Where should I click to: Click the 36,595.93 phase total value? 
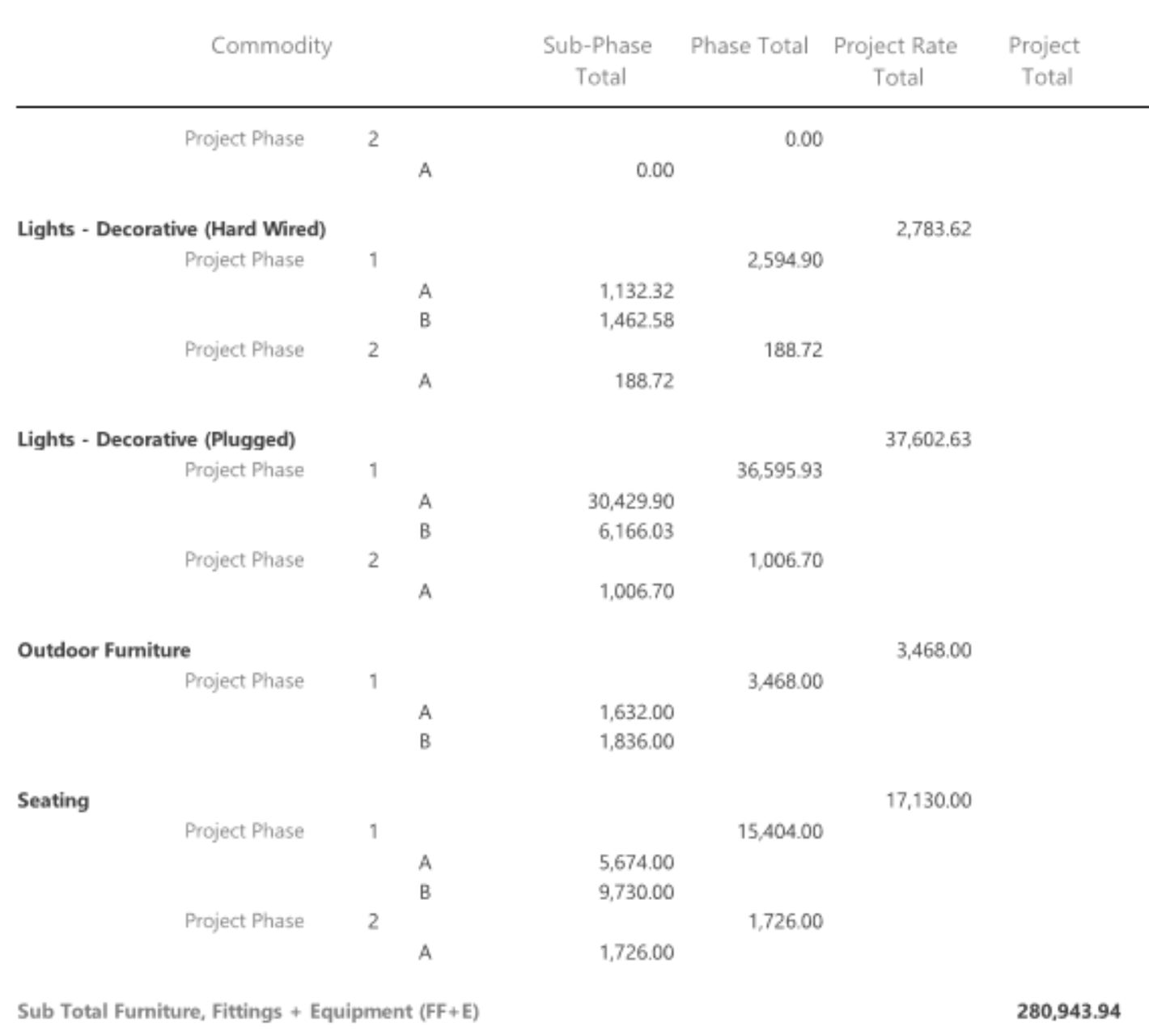click(779, 470)
